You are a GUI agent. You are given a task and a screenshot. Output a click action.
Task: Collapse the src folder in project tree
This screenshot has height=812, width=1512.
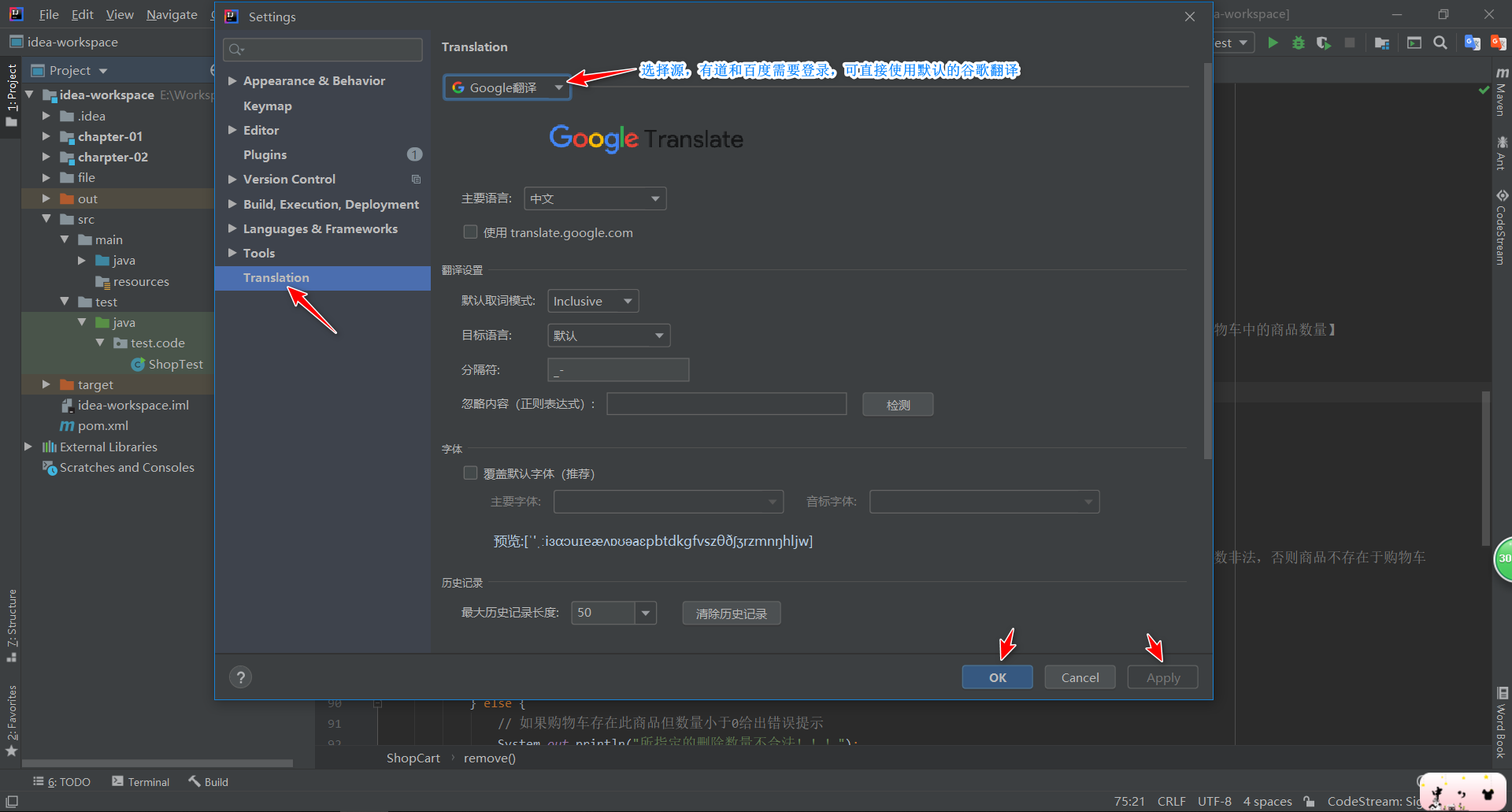46,219
